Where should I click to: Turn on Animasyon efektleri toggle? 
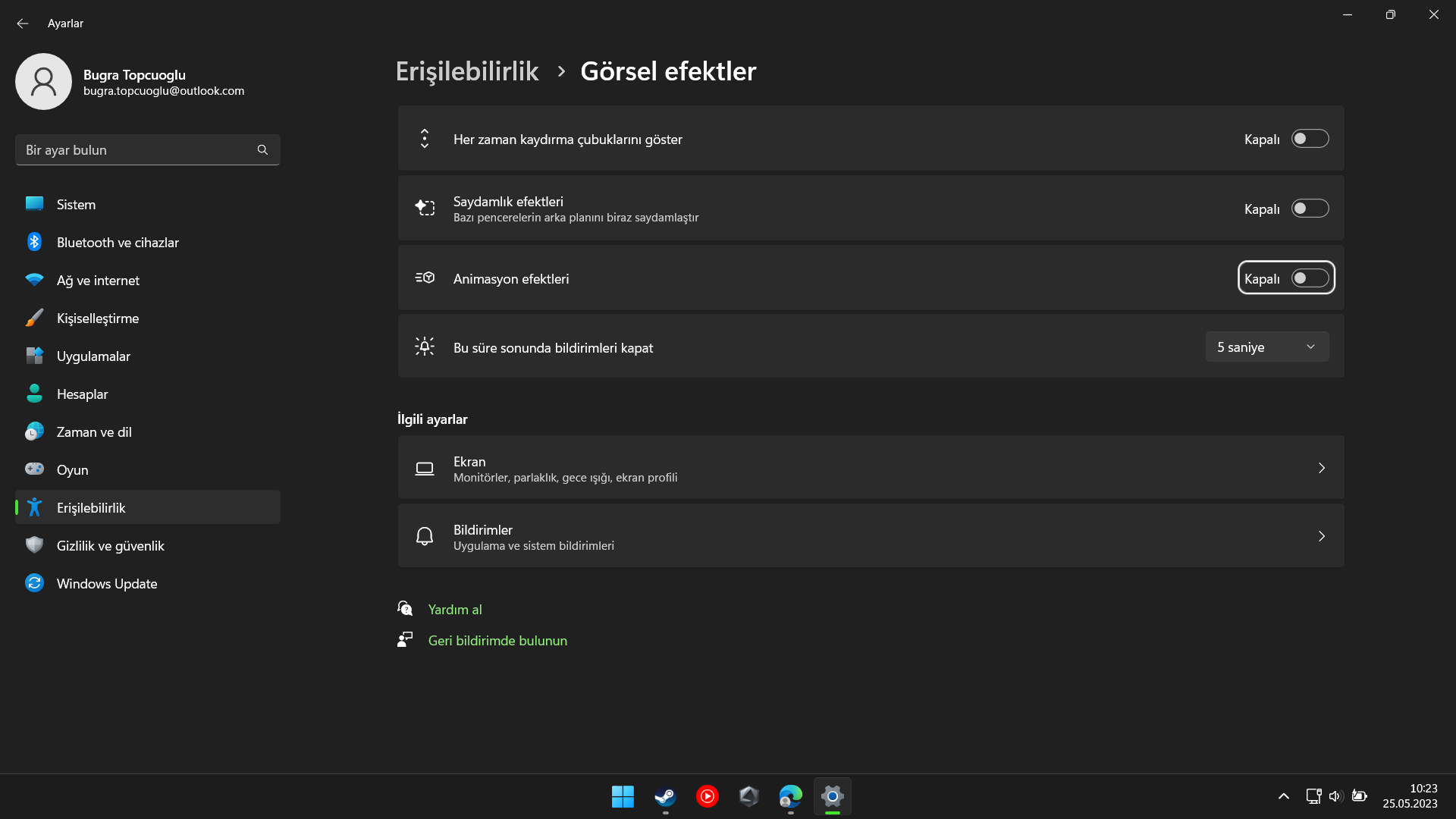tap(1310, 278)
